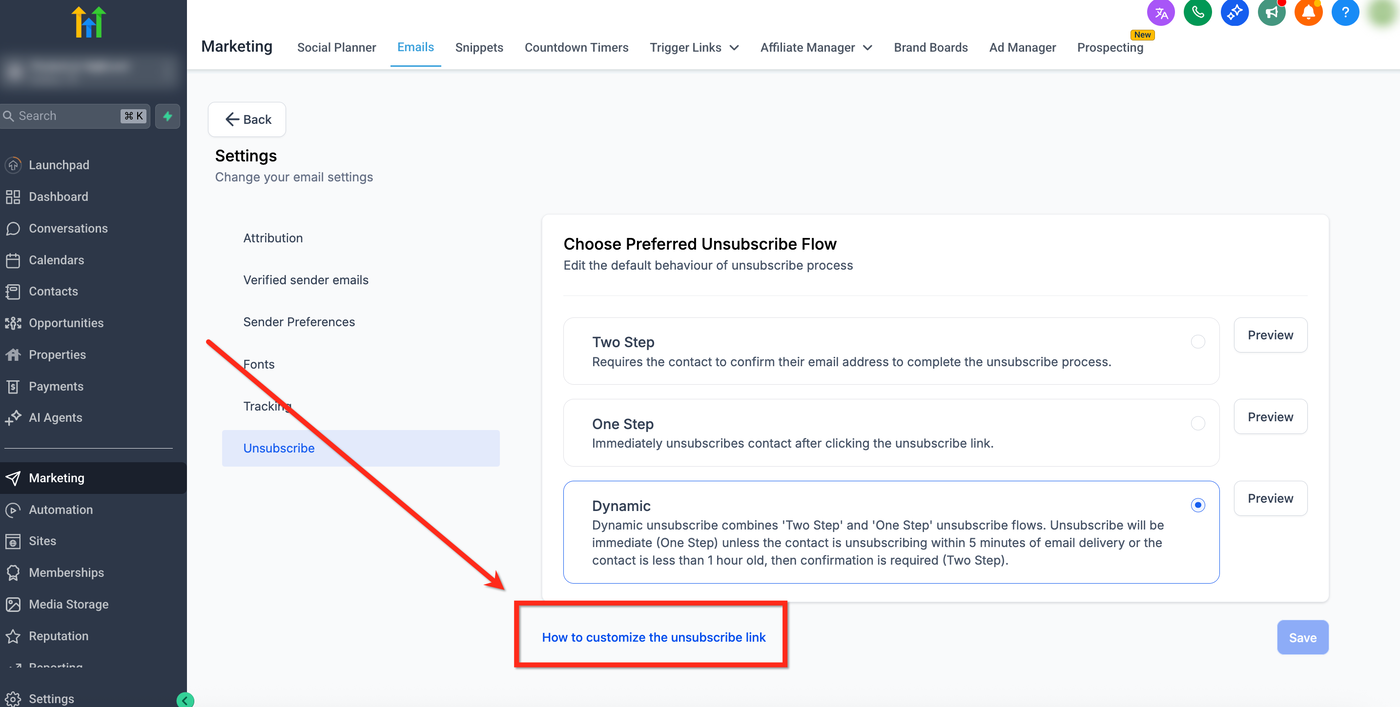Preview the Two Step unsubscribe flow

1270,335
